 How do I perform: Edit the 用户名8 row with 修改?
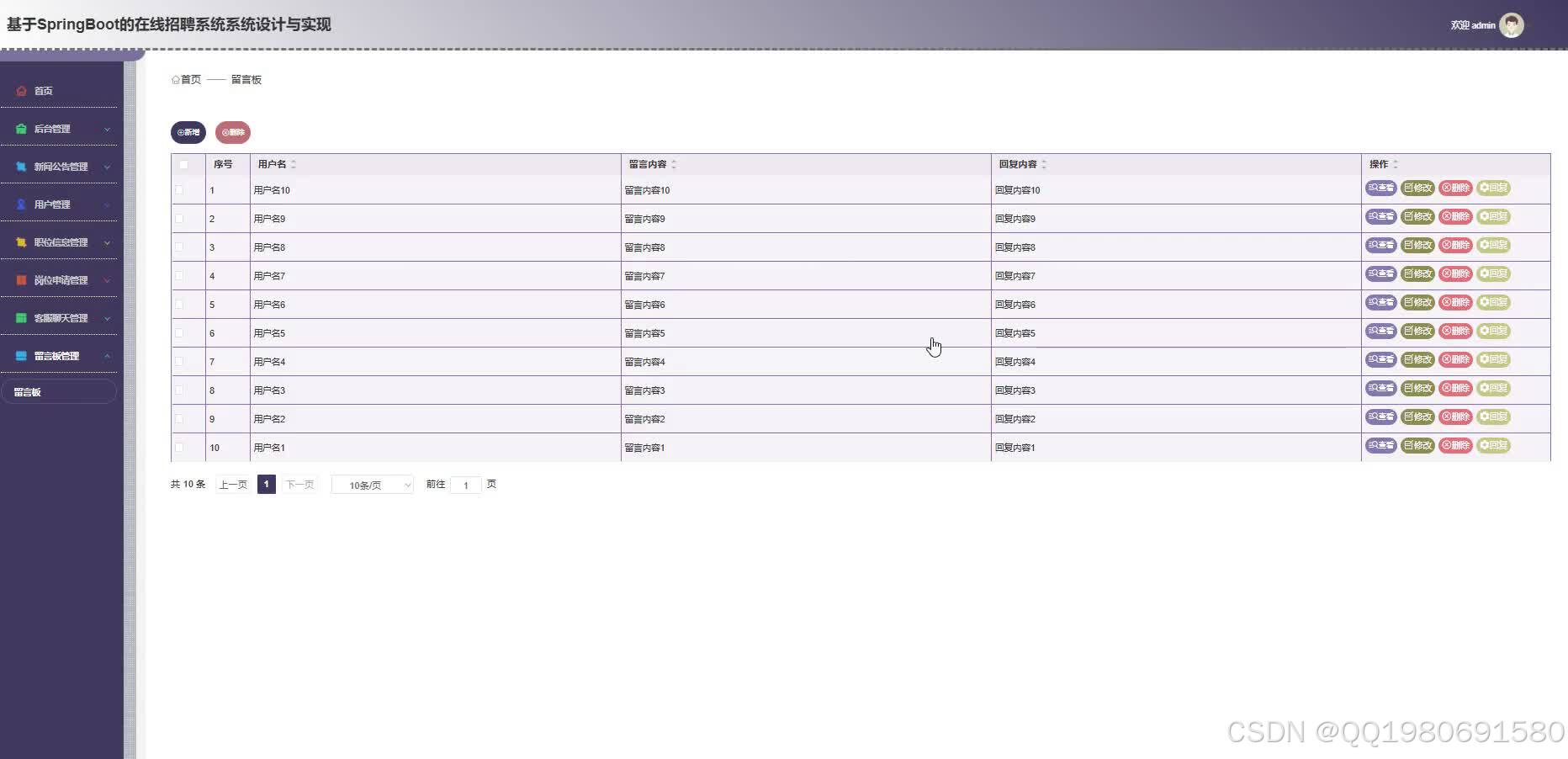pos(1417,245)
